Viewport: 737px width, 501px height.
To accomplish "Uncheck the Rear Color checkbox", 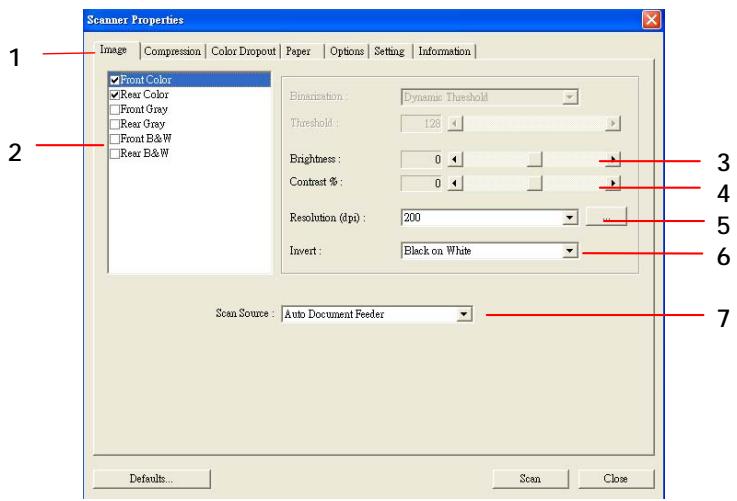I will pyautogui.click(x=115, y=95).
